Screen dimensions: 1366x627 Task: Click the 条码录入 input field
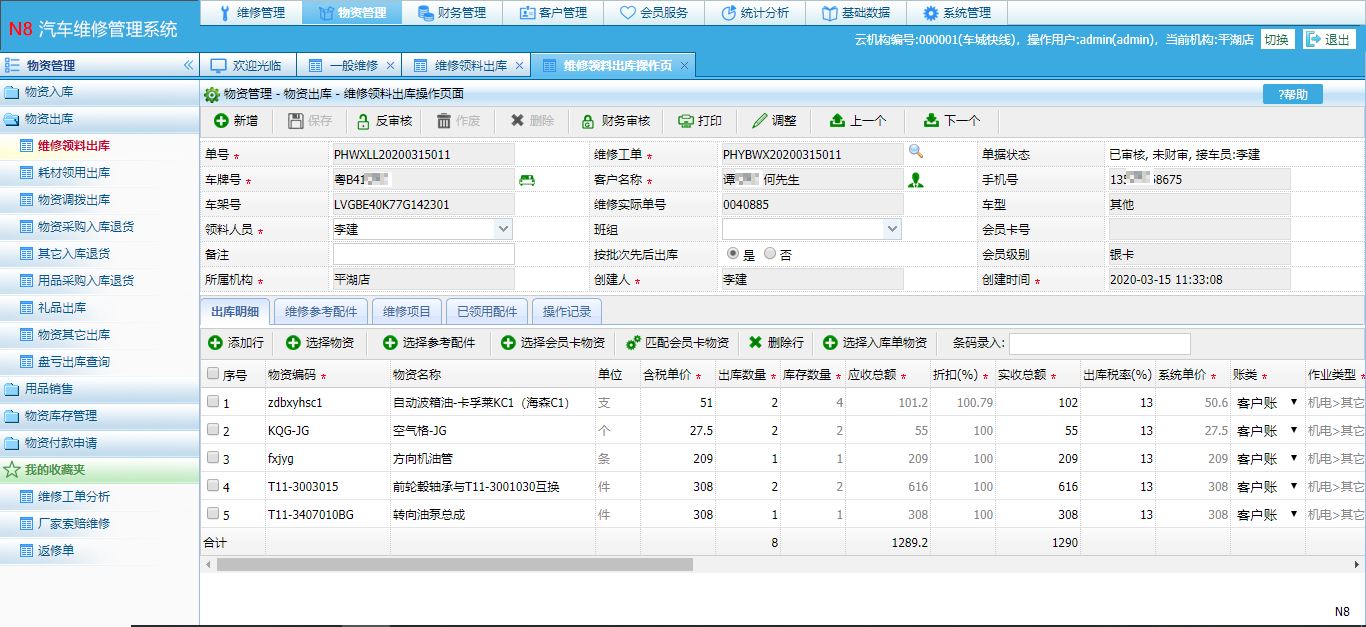coord(1099,344)
